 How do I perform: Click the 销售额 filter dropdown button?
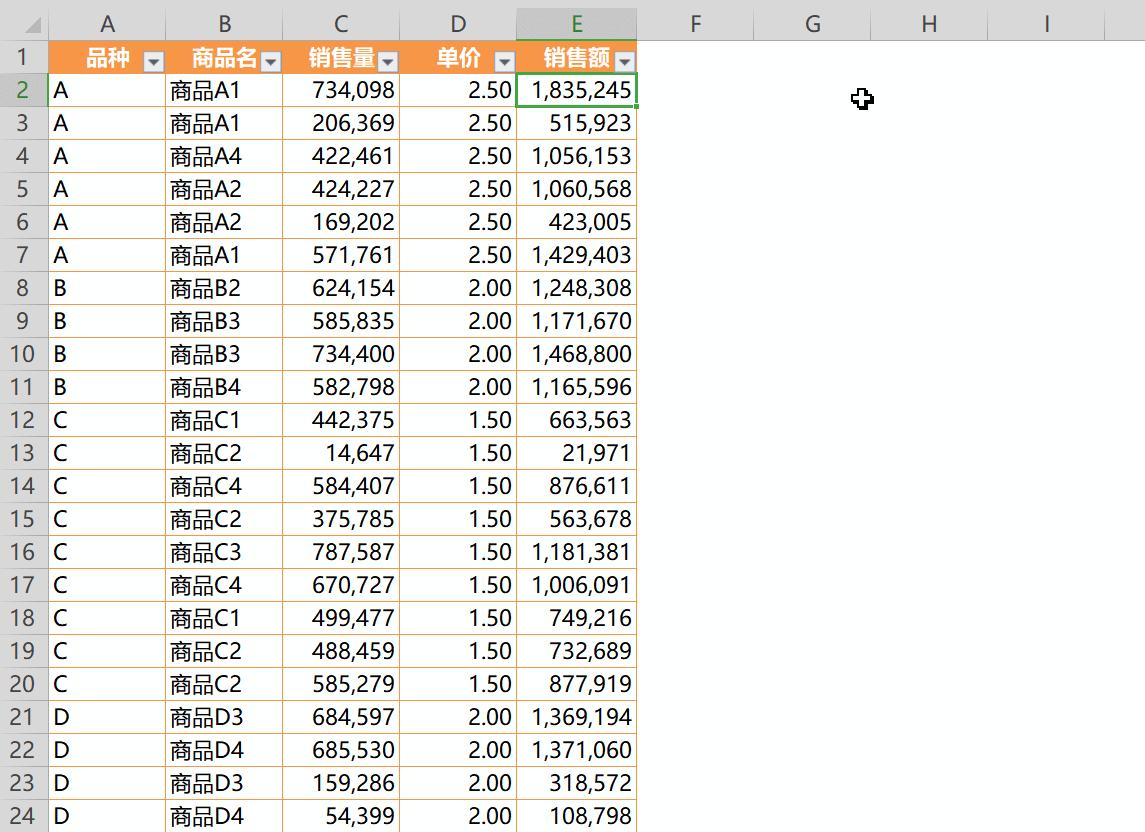pos(625,61)
